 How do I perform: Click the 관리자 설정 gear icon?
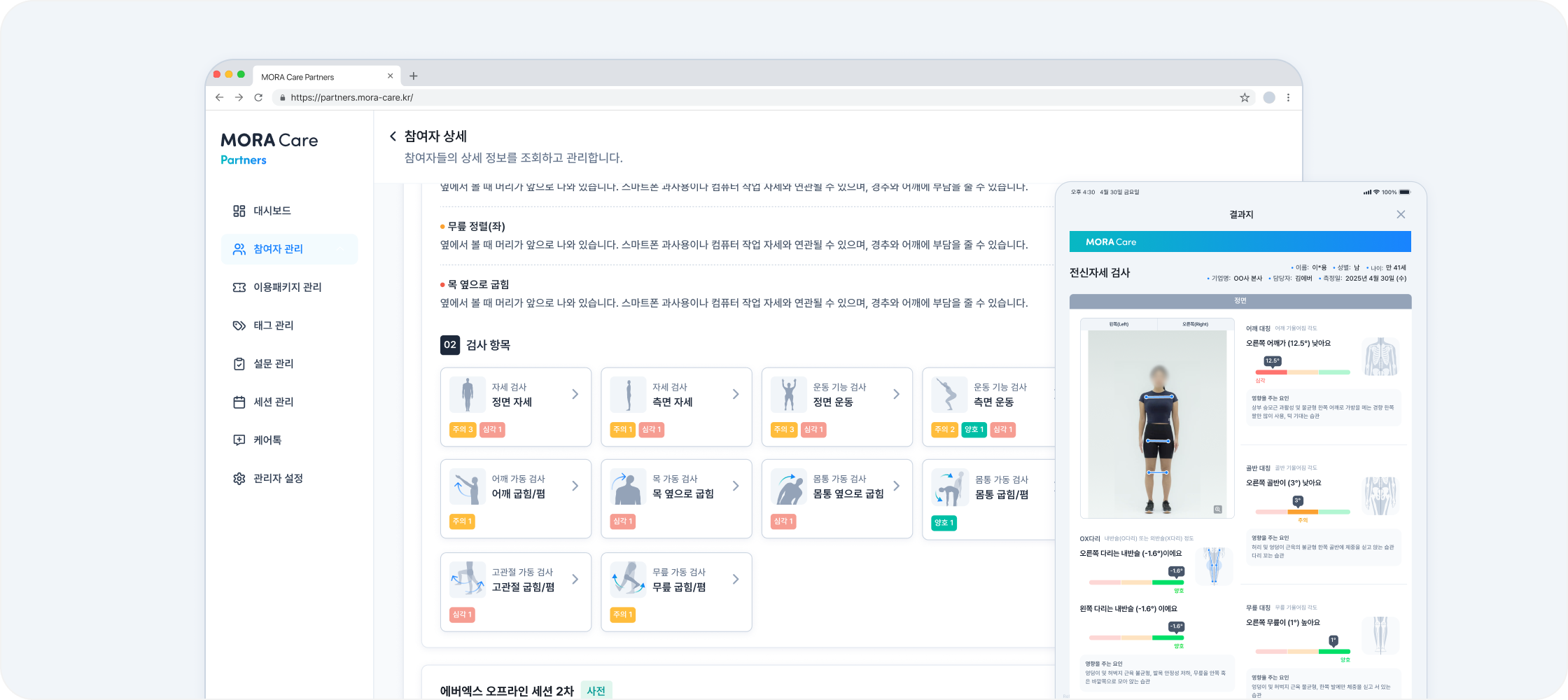pyautogui.click(x=239, y=479)
